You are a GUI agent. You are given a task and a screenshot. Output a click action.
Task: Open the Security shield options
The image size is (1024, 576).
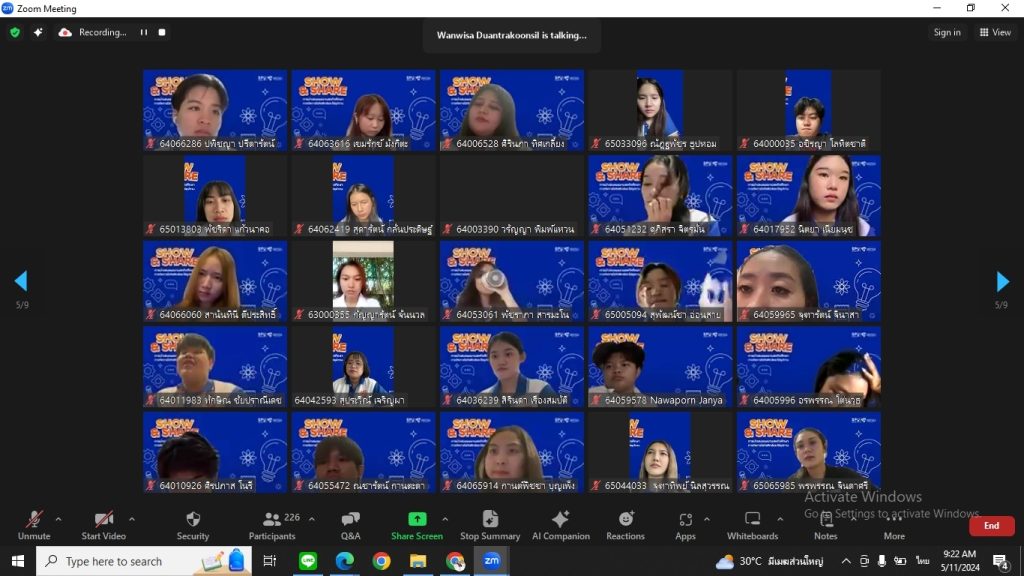(x=193, y=526)
